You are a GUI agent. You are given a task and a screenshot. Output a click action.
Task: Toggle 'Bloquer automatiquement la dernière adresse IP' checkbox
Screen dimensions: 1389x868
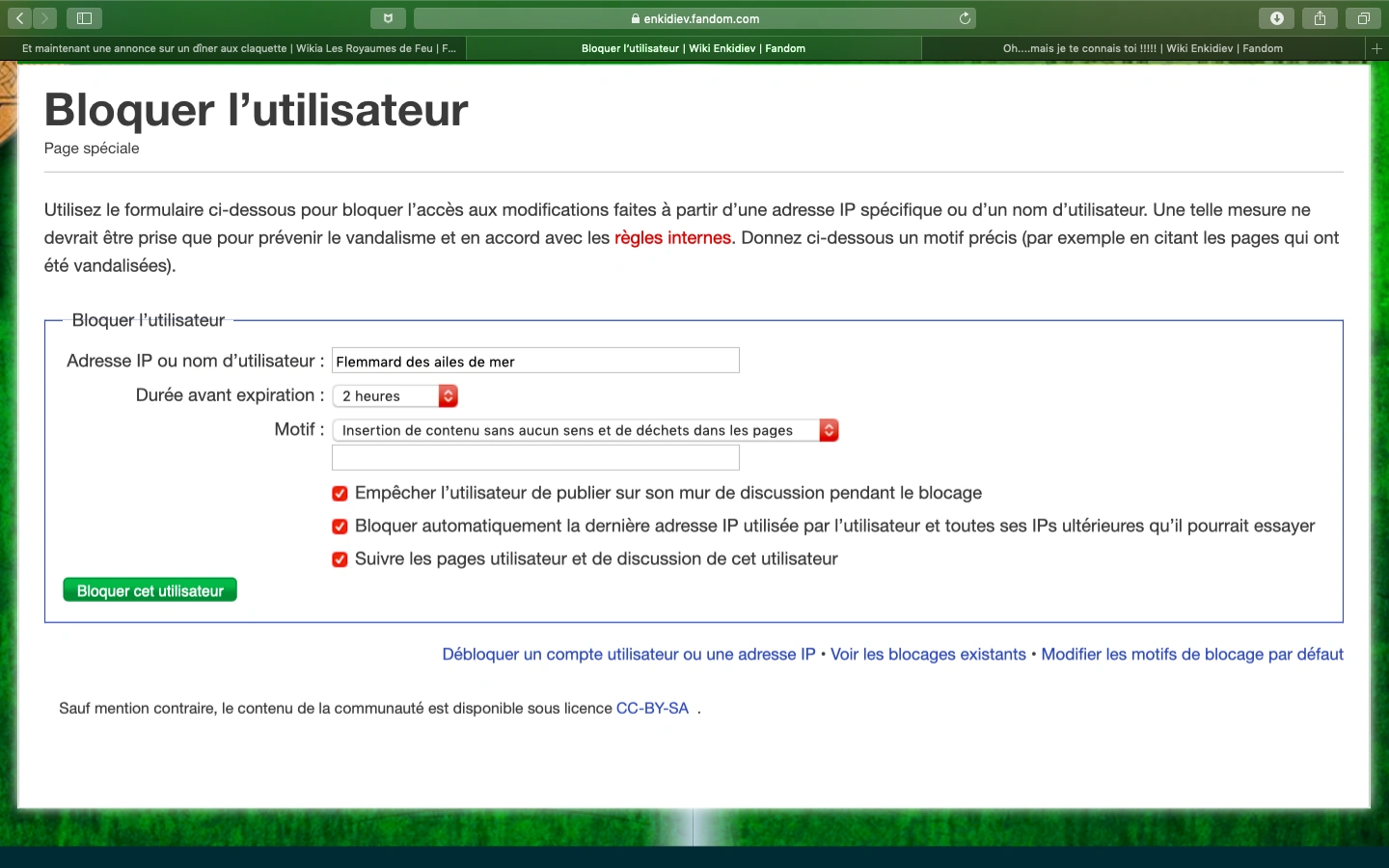(340, 527)
